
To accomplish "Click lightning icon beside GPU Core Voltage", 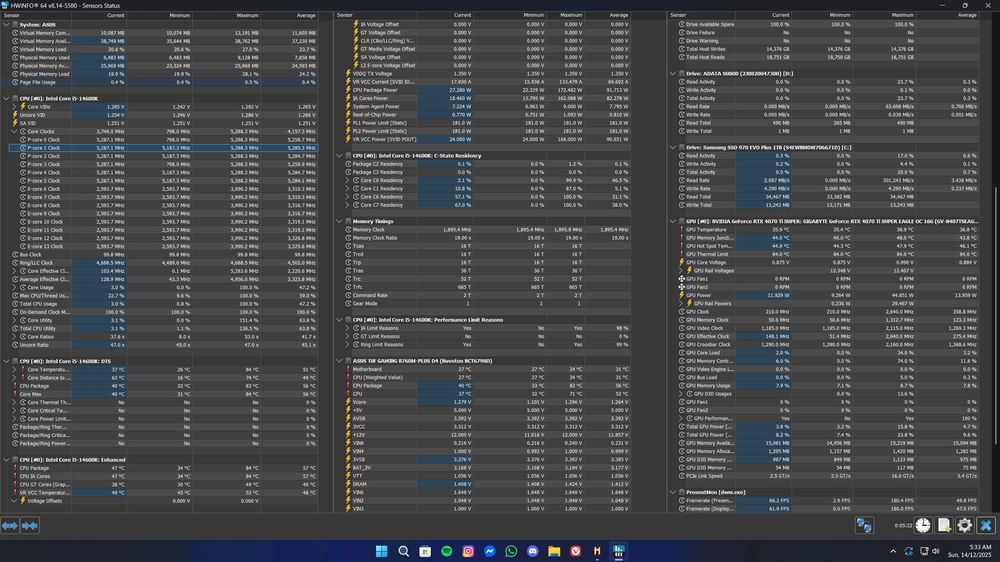I will (682, 262).
